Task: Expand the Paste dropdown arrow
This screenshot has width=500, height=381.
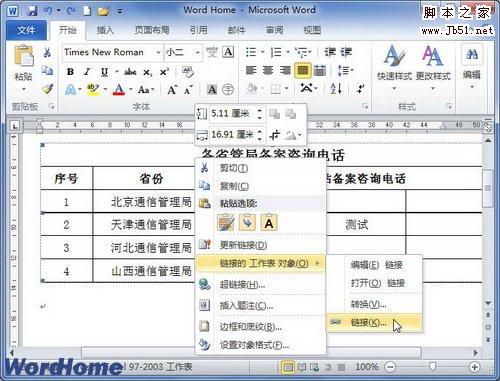Action: [23, 89]
